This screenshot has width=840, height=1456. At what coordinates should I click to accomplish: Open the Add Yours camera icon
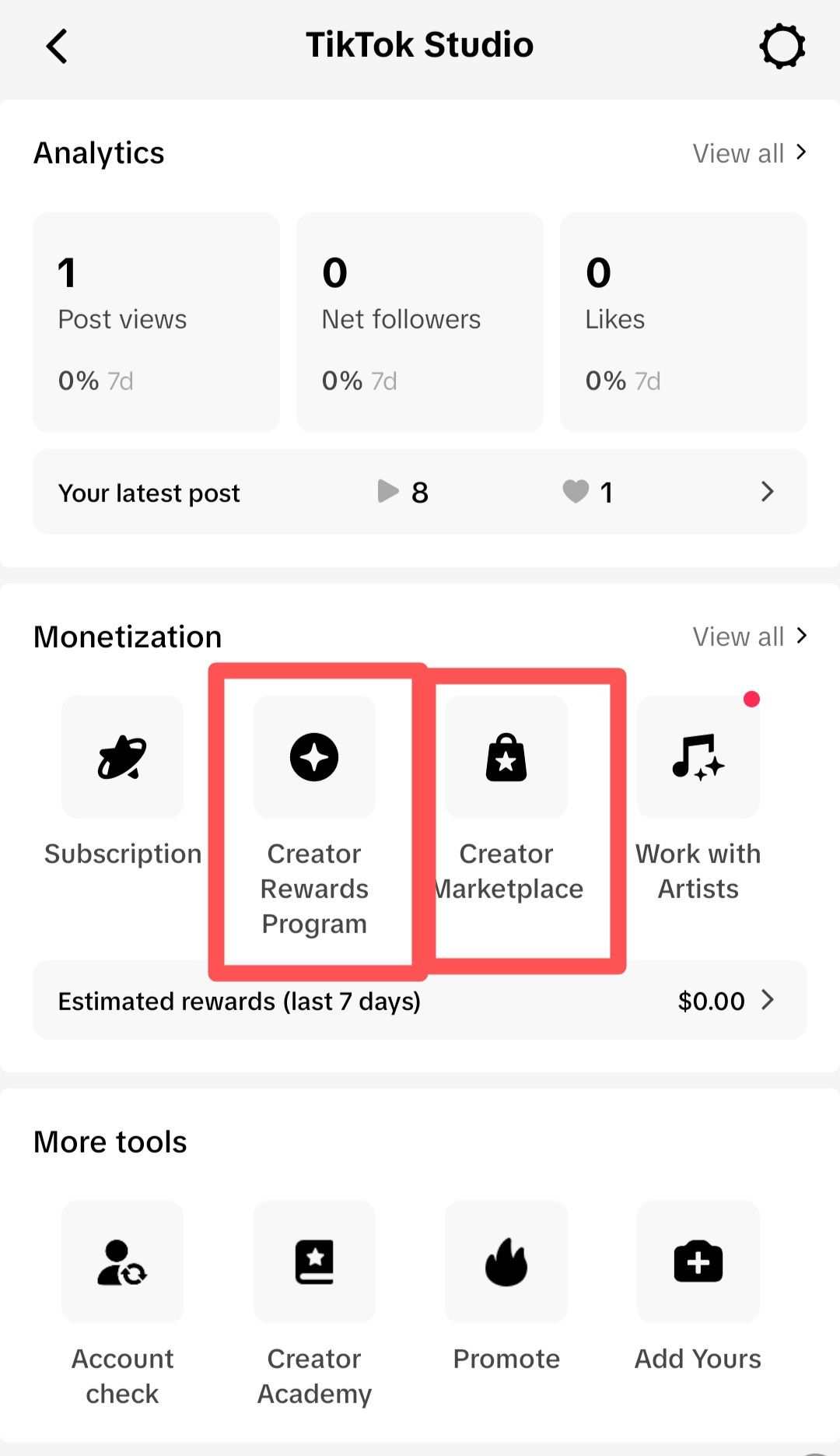[x=698, y=1261]
